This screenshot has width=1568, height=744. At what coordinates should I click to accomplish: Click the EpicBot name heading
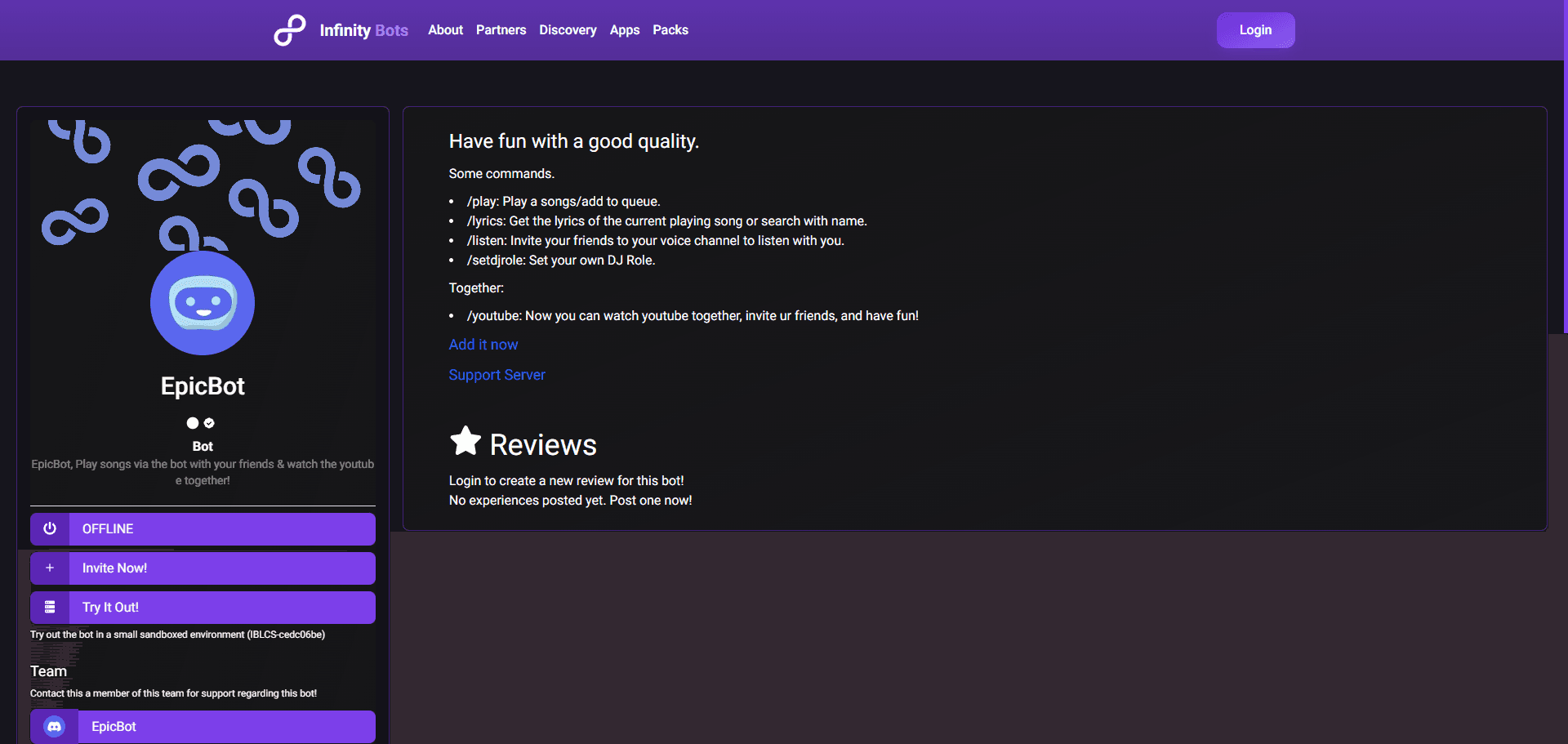click(x=203, y=386)
